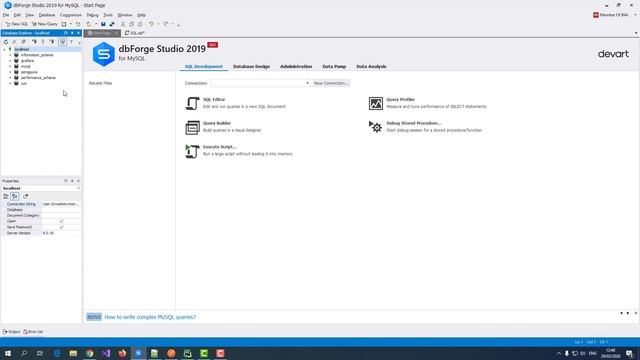This screenshot has height=360, width=640.
Task: Open the Execute Script icon
Action: 192,151
